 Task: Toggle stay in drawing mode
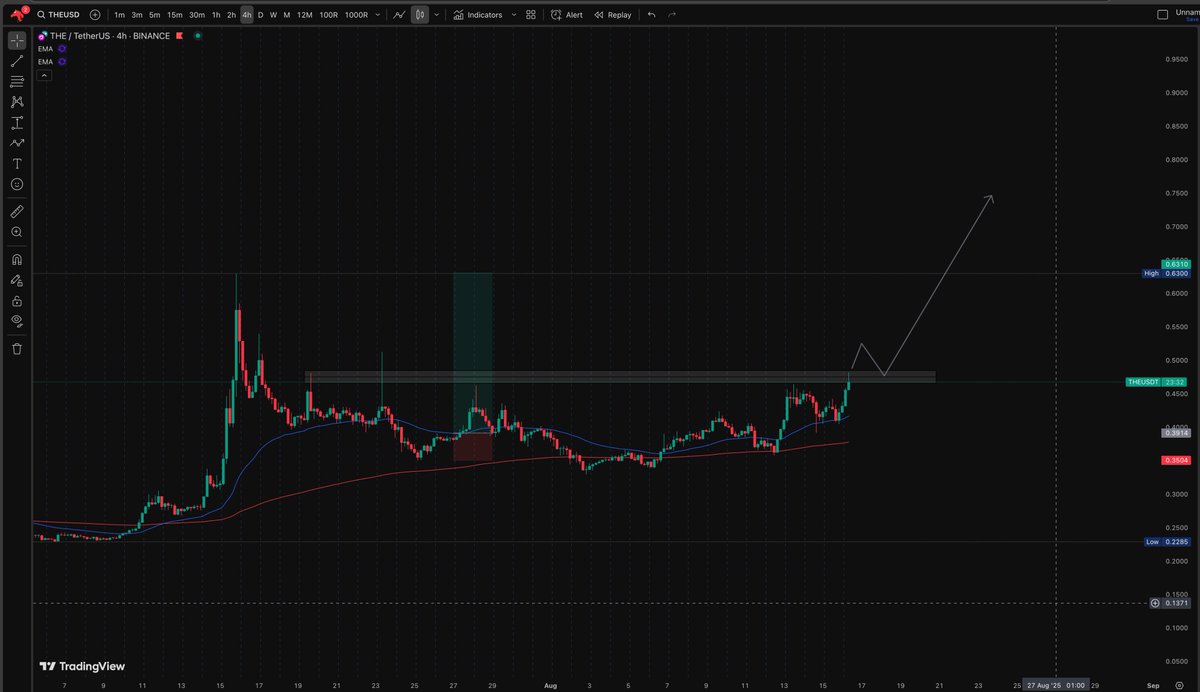point(17,280)
